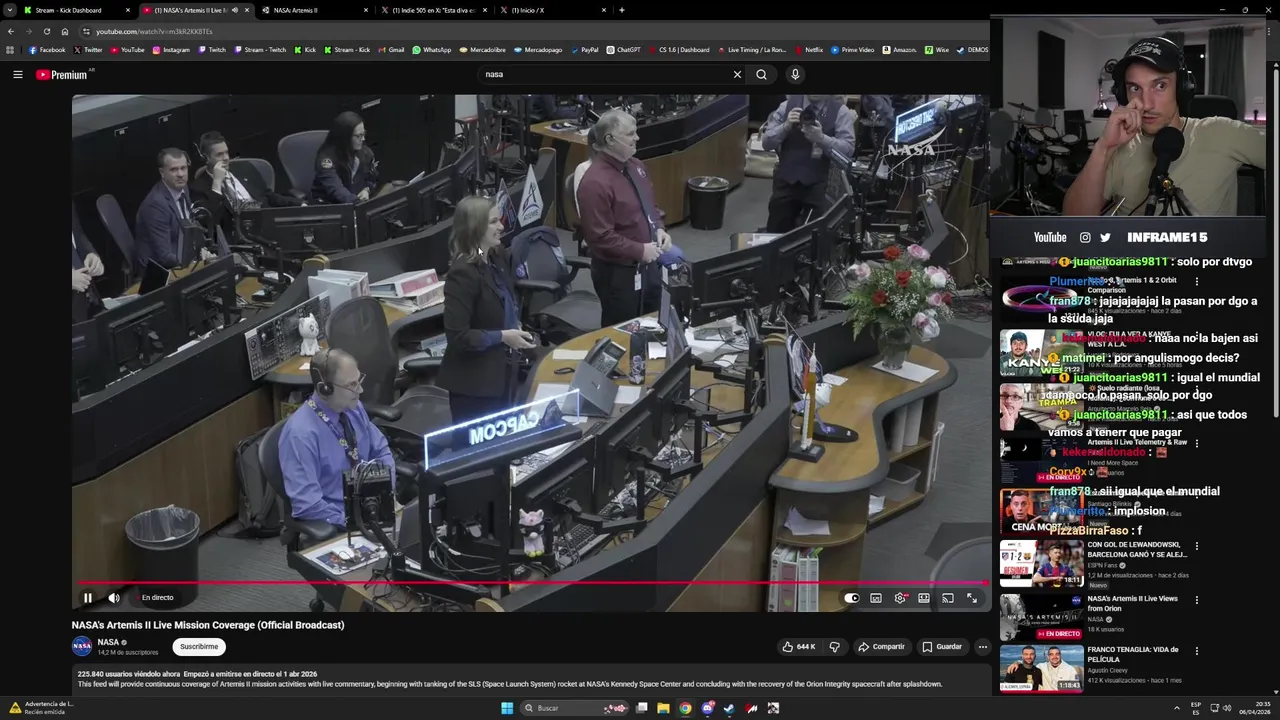Open options for Artemis 1 & 2 Orbit video
This screenshot has height=720, width=1280.
pos(1197,282)
